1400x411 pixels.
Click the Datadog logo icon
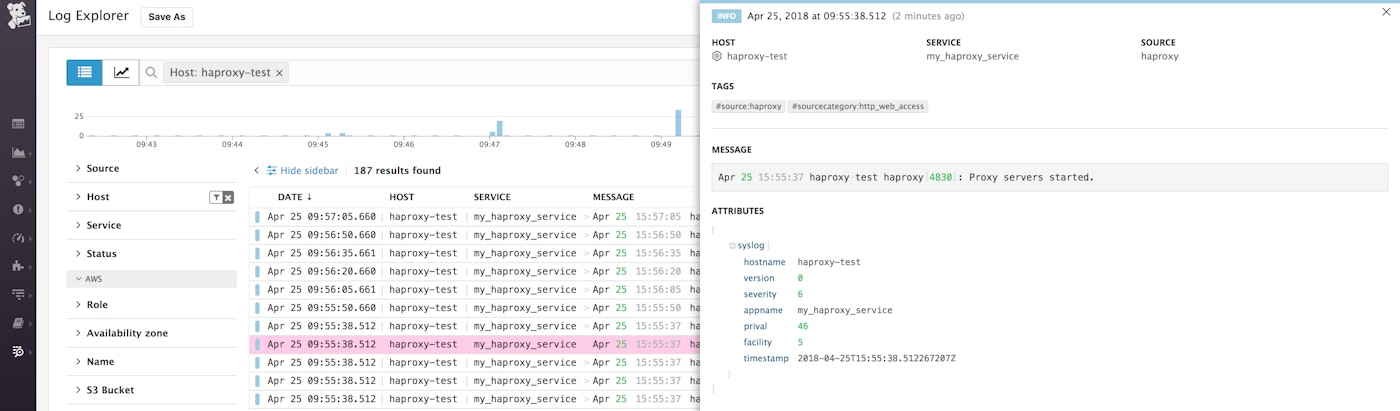(18, 17)
